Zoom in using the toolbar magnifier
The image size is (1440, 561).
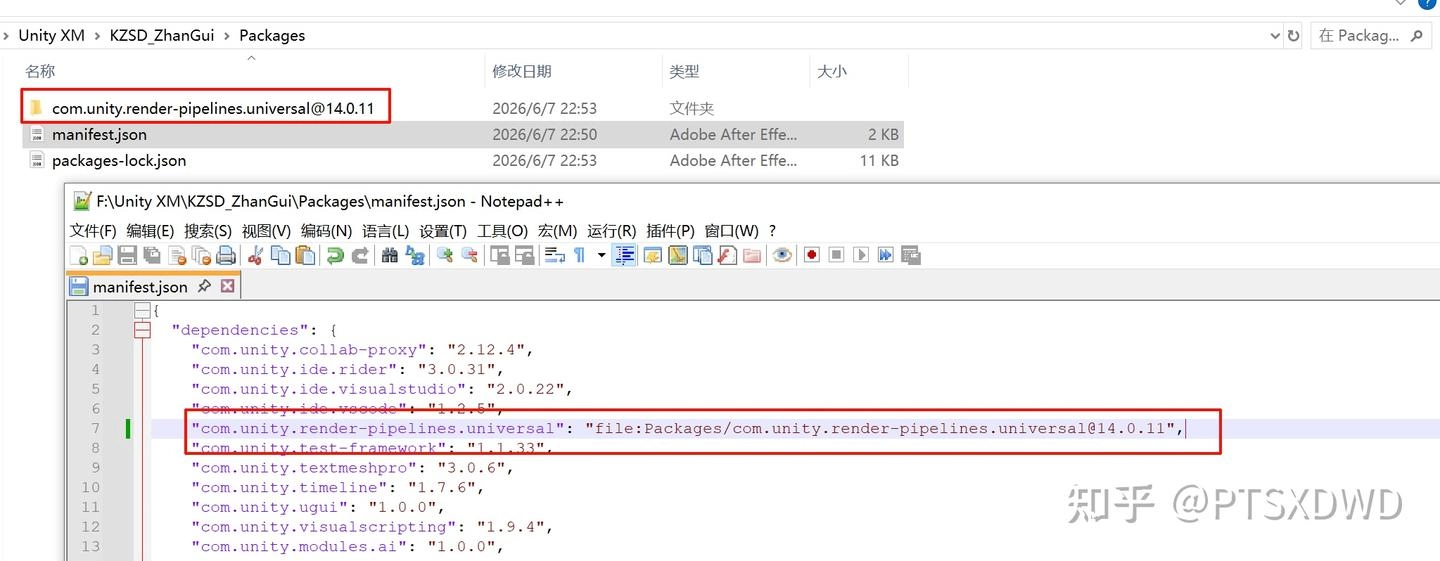(x=444, y=255)
